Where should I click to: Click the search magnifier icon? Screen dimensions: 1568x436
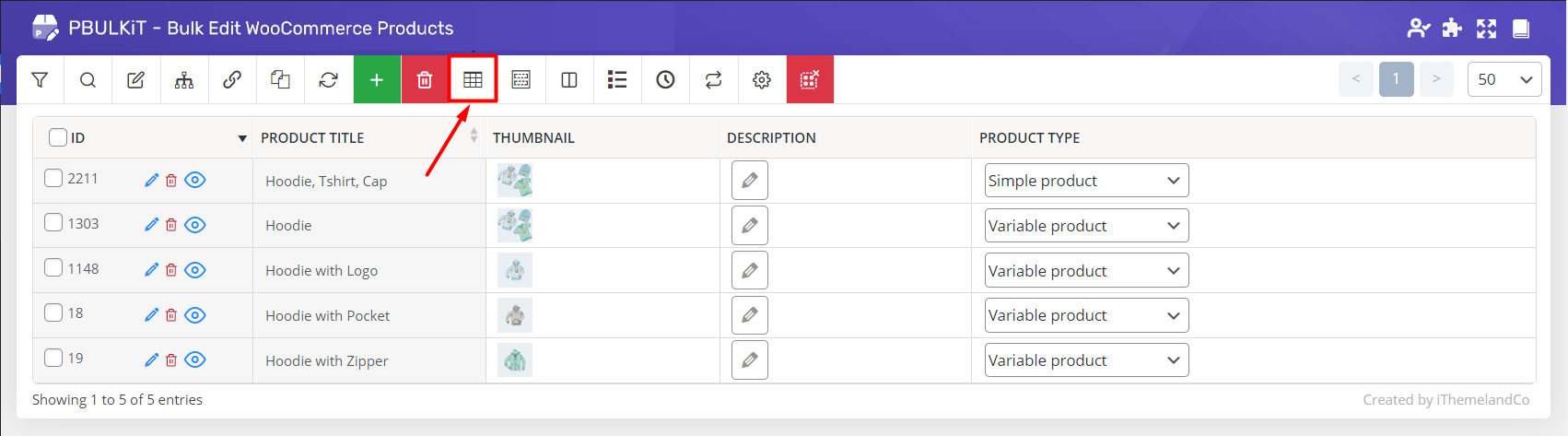[88, 80]
